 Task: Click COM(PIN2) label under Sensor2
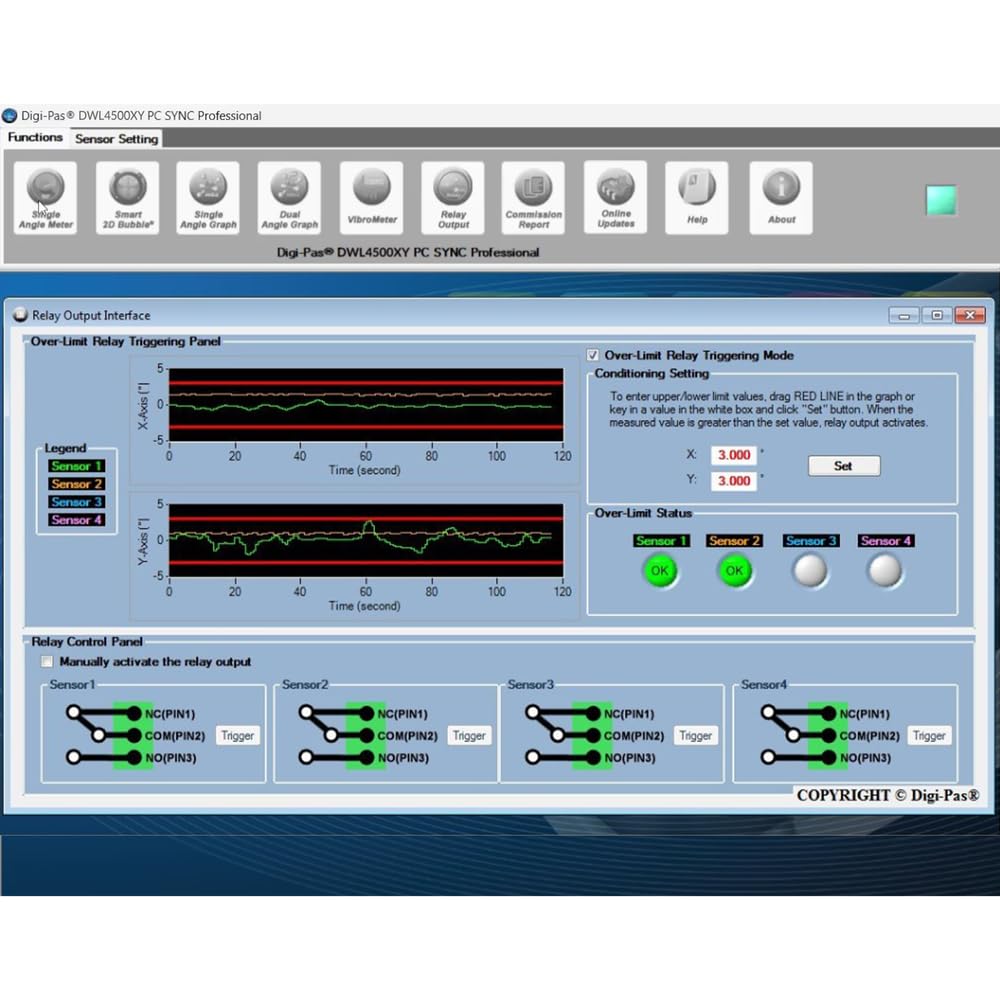(x=408, y=736)
